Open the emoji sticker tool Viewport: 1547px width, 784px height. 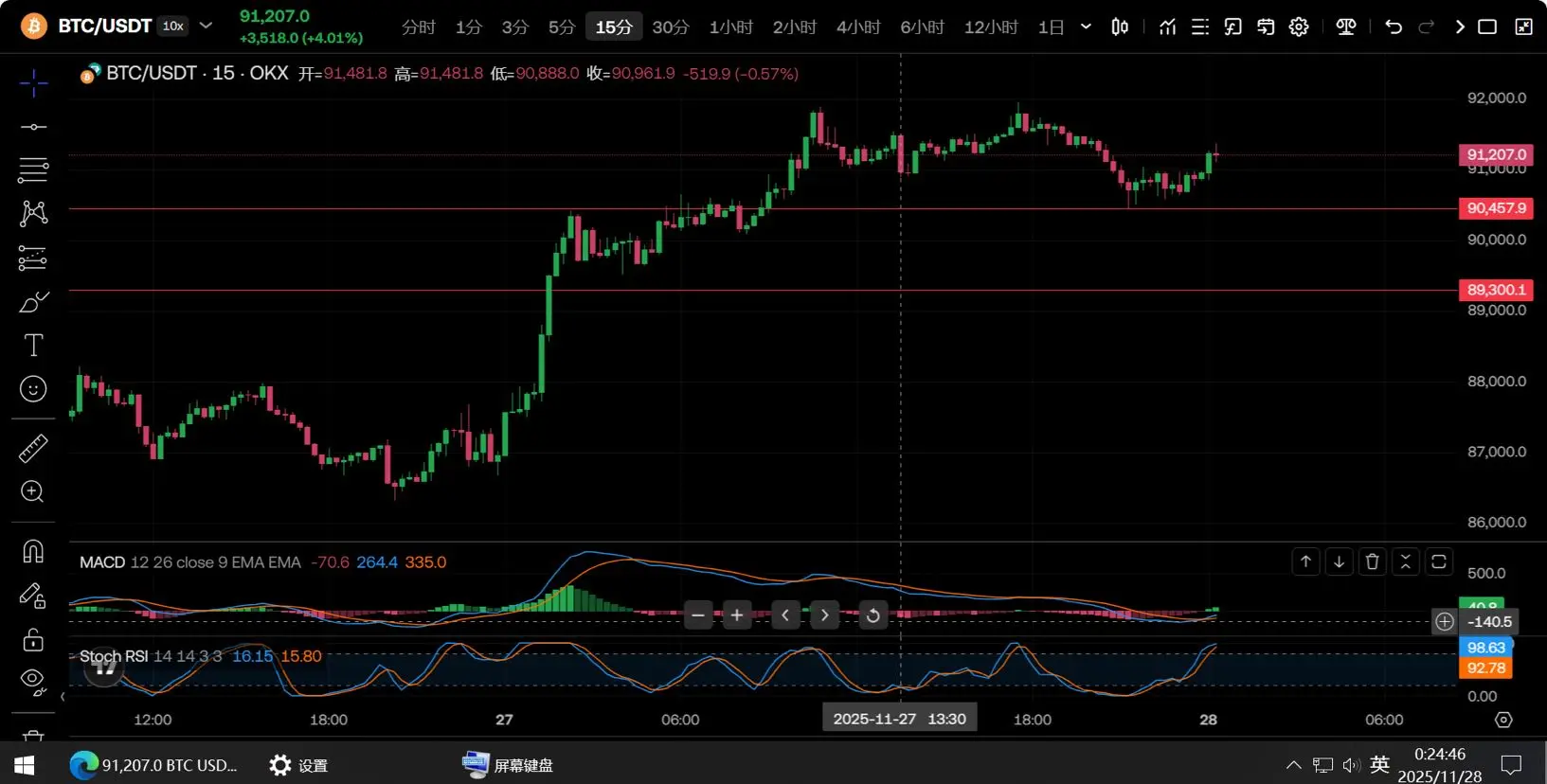(33, 389)
